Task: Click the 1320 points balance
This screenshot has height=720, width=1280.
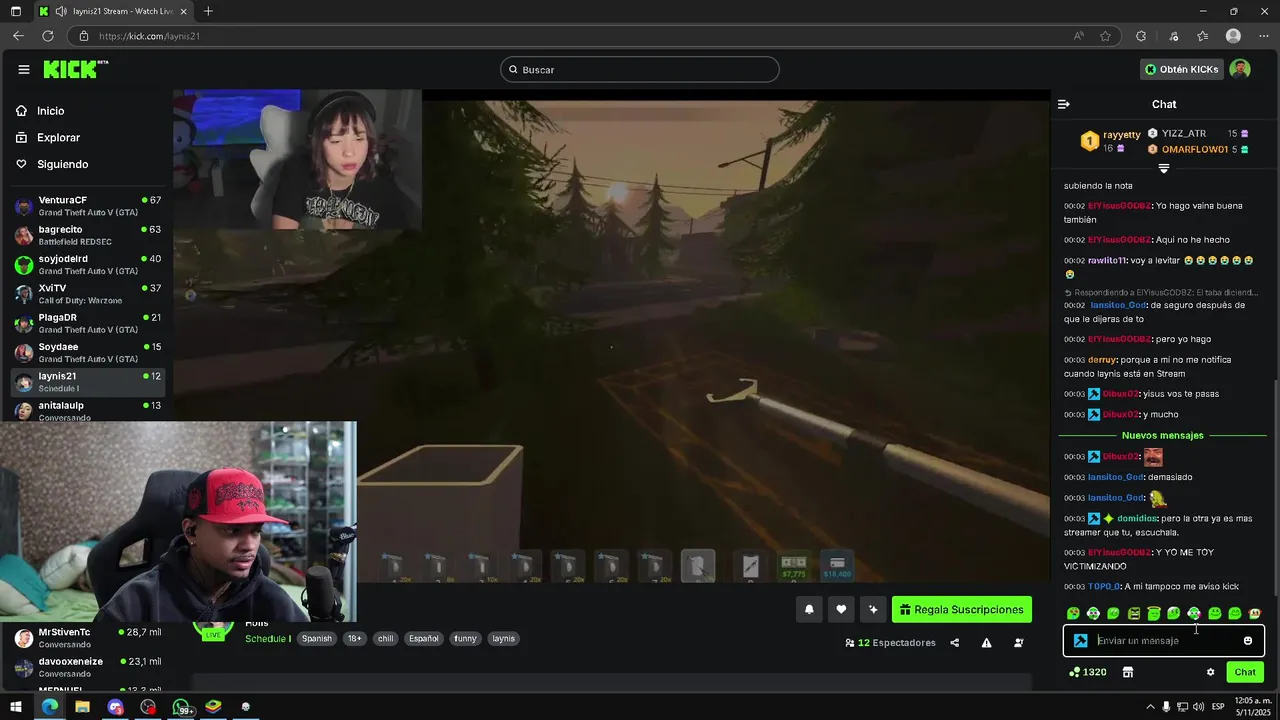Action: click(1087, 672)
